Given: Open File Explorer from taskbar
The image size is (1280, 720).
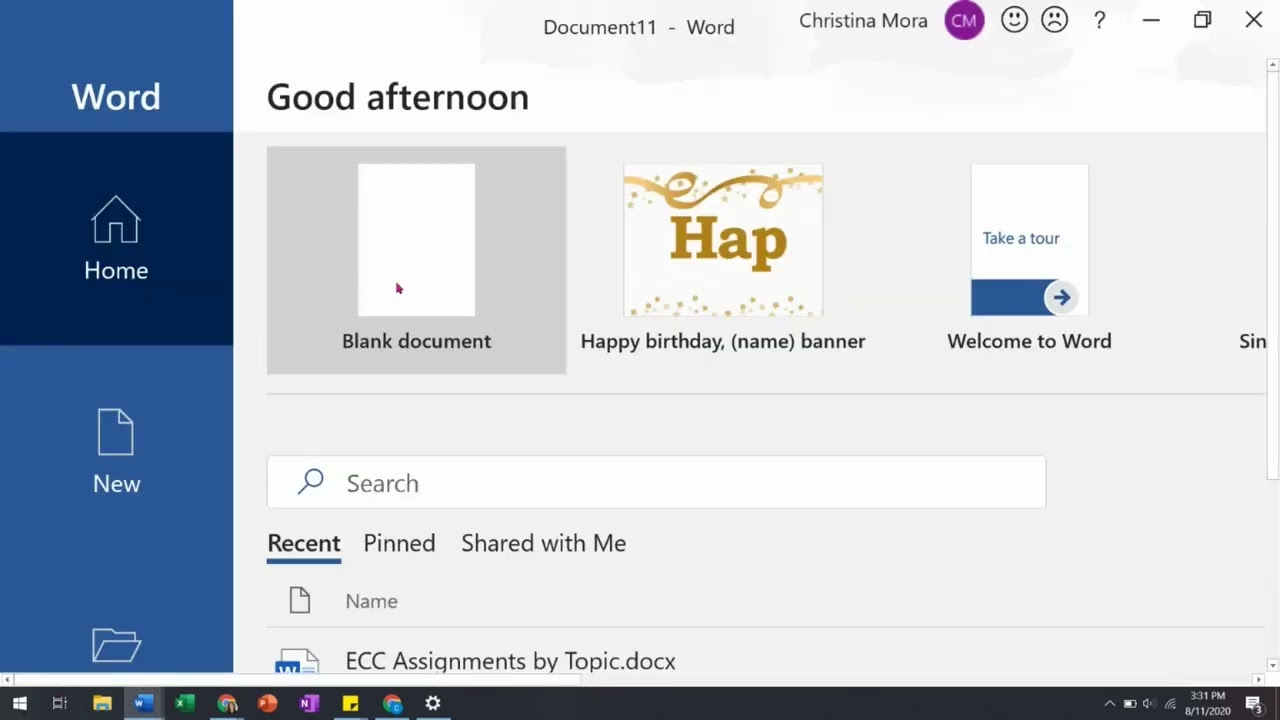Looking at the screenshot, I should tap(102, 703).
